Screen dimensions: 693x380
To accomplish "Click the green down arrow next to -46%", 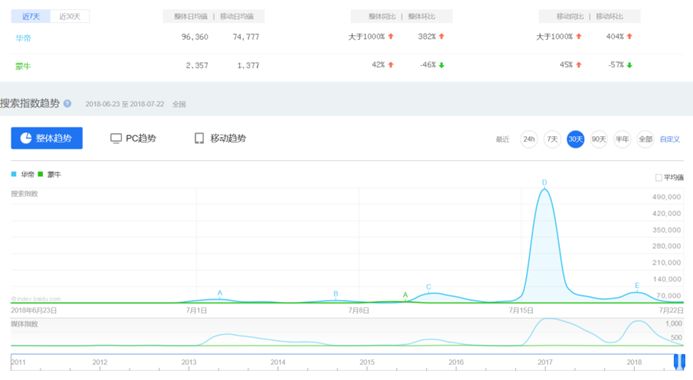I will [442, 65].
